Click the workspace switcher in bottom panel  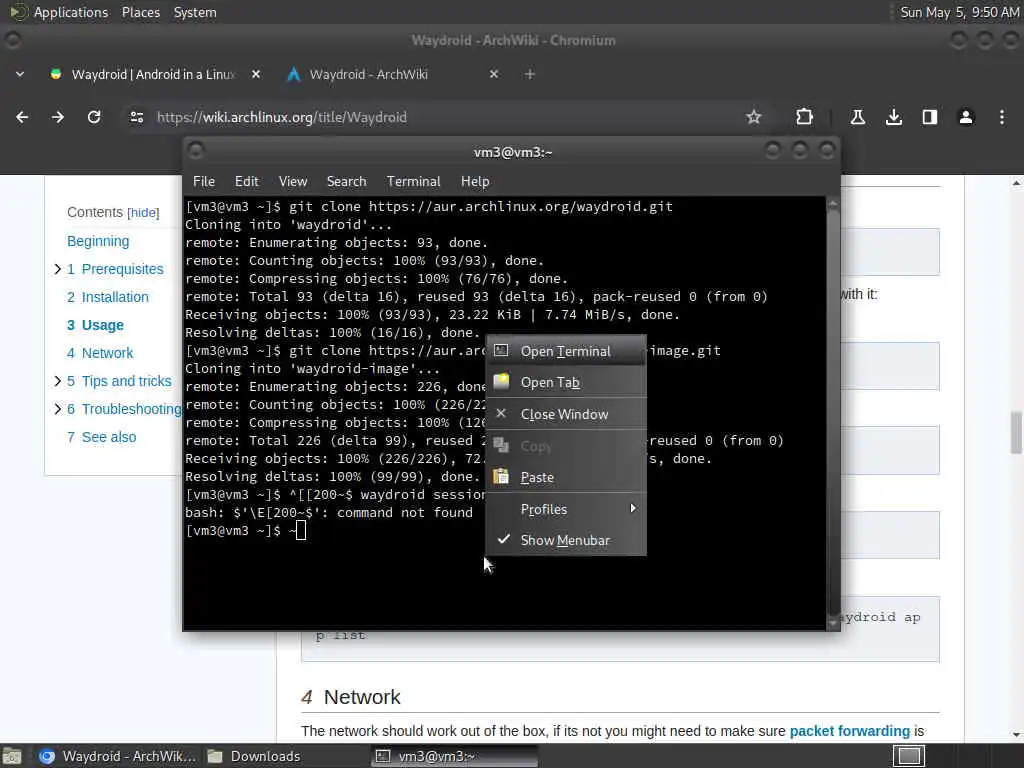(x=908, y=756)
